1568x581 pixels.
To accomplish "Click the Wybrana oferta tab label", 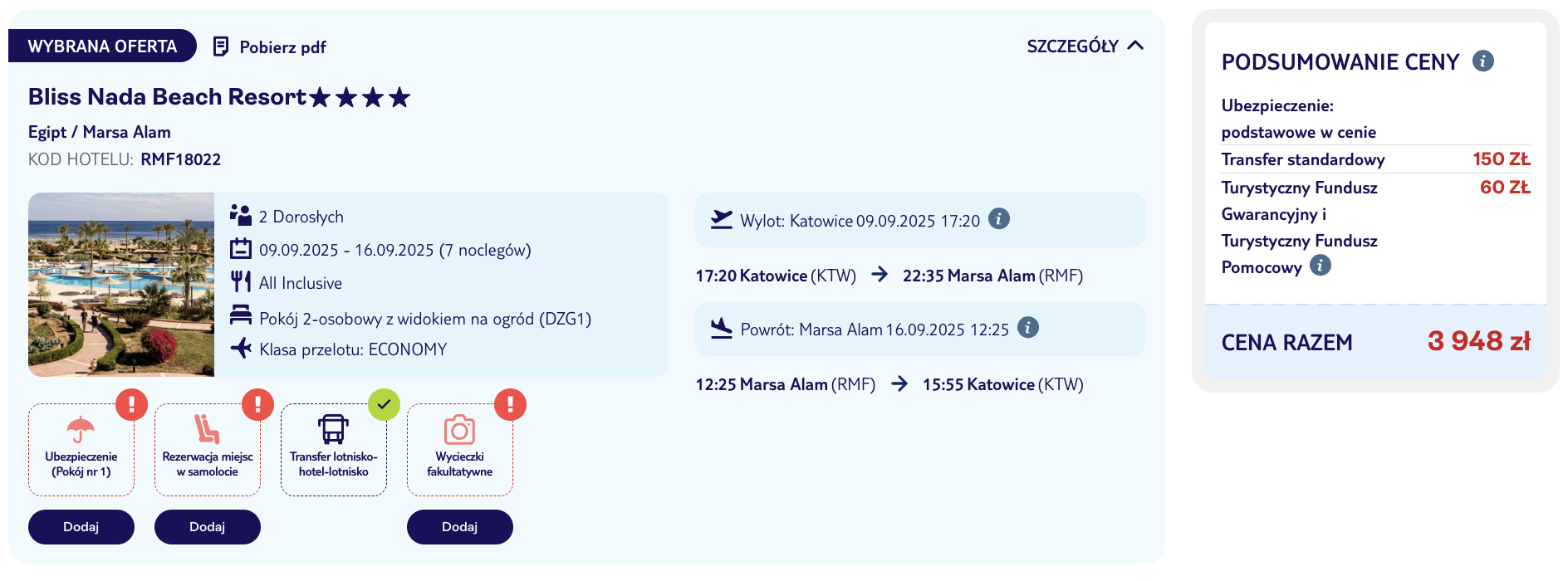I will (102, 46).
